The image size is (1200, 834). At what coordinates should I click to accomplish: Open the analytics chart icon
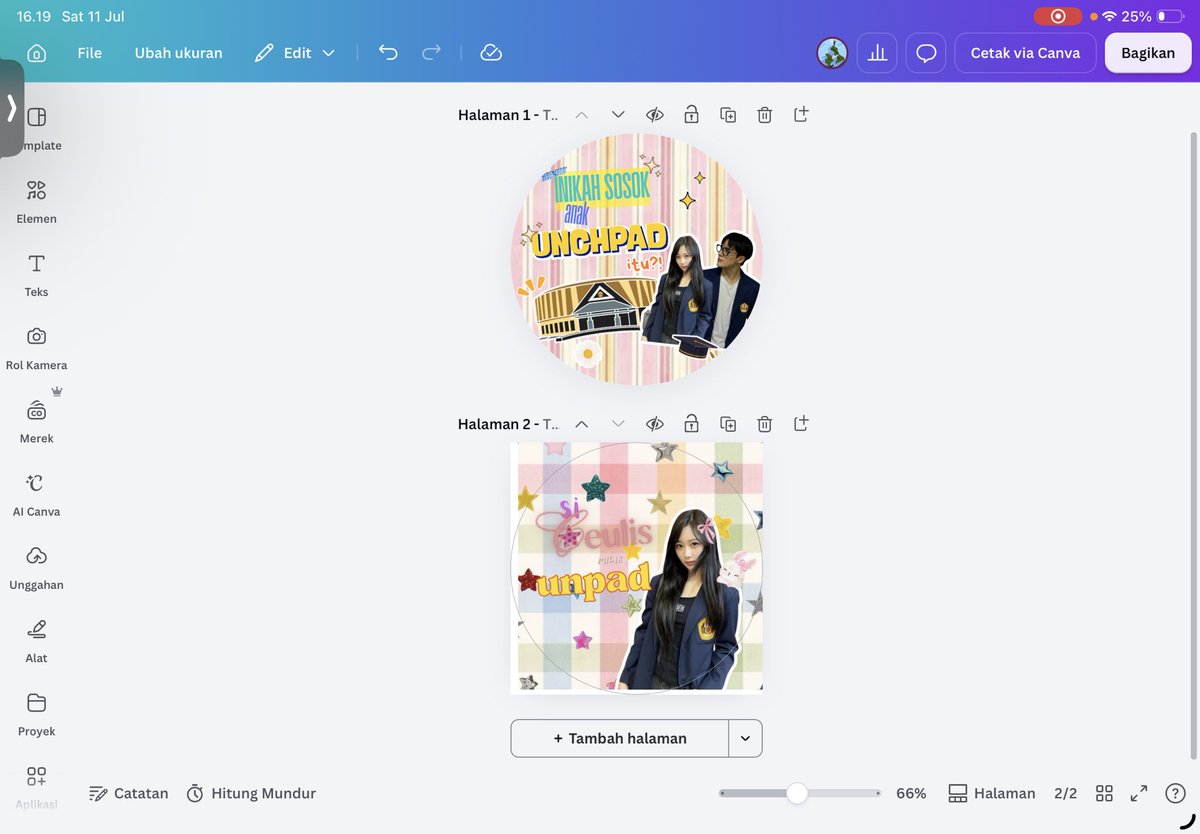click(x=877, y=53)
